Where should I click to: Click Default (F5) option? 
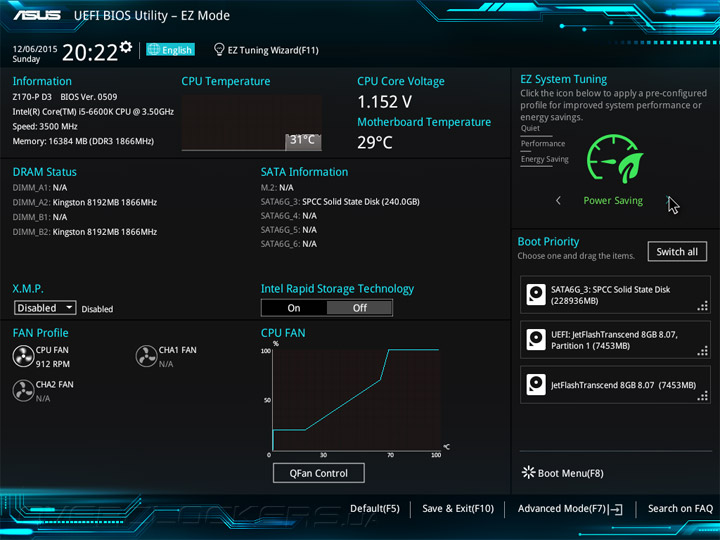coord(375,509)
